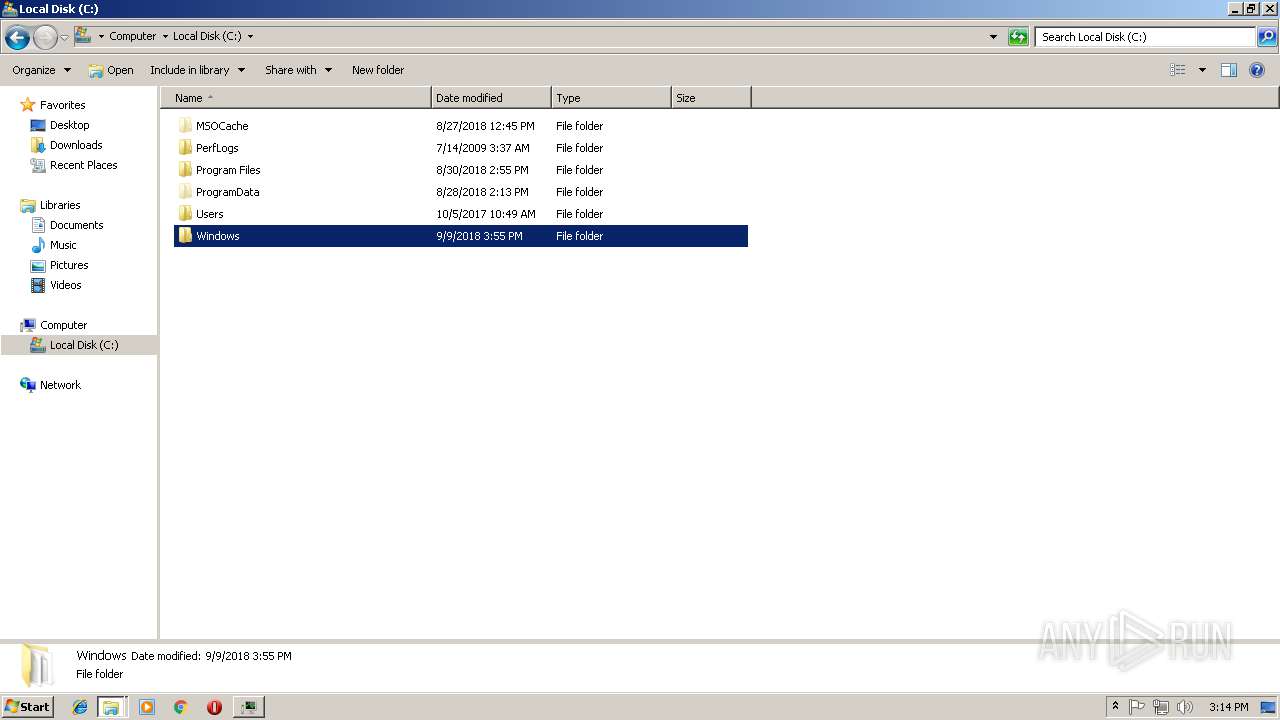
Task: Expand the Local Disk (C:) breadcrumb arrow
Action: pos(250,36)
